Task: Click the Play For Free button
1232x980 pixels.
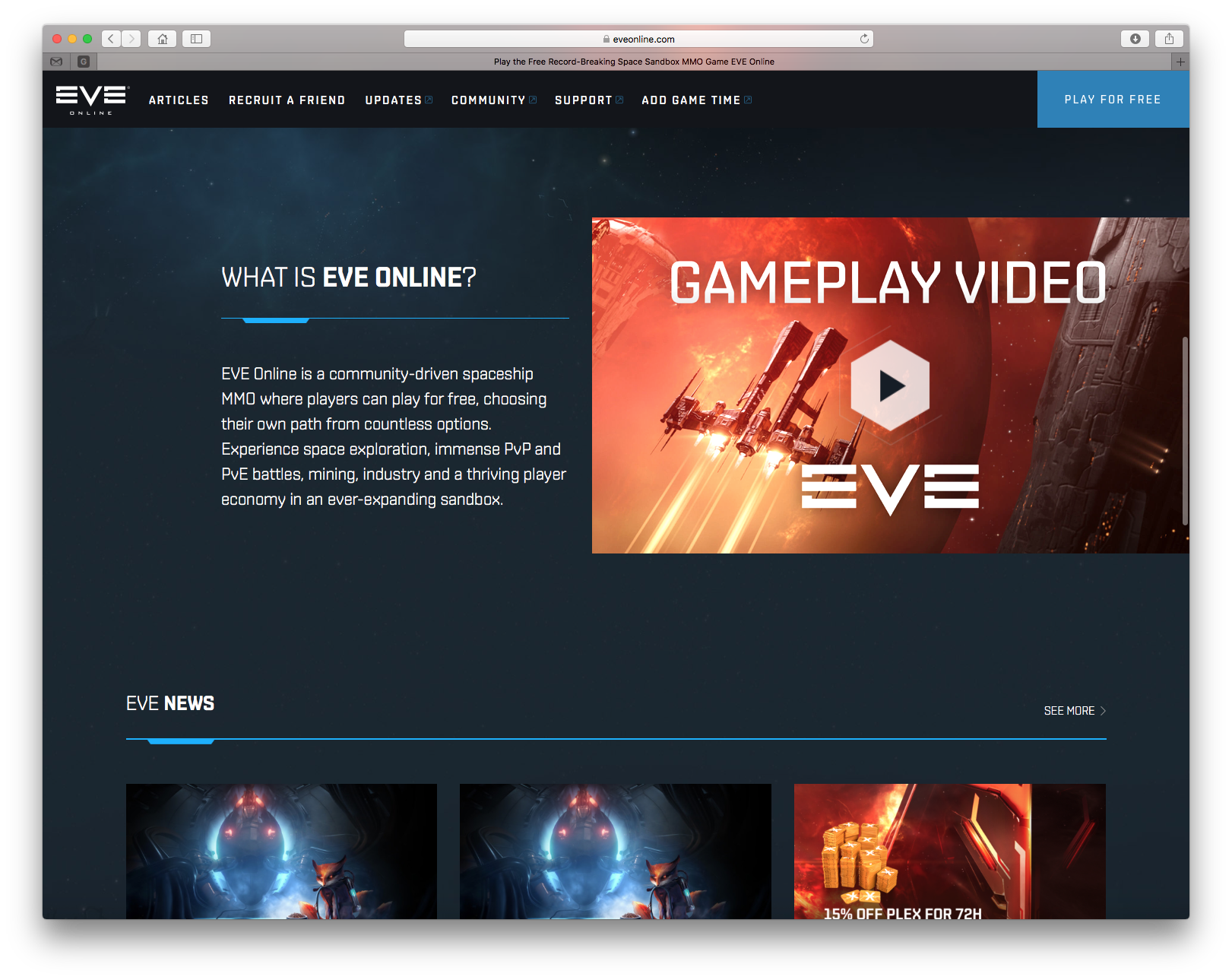Action: 1112,100
